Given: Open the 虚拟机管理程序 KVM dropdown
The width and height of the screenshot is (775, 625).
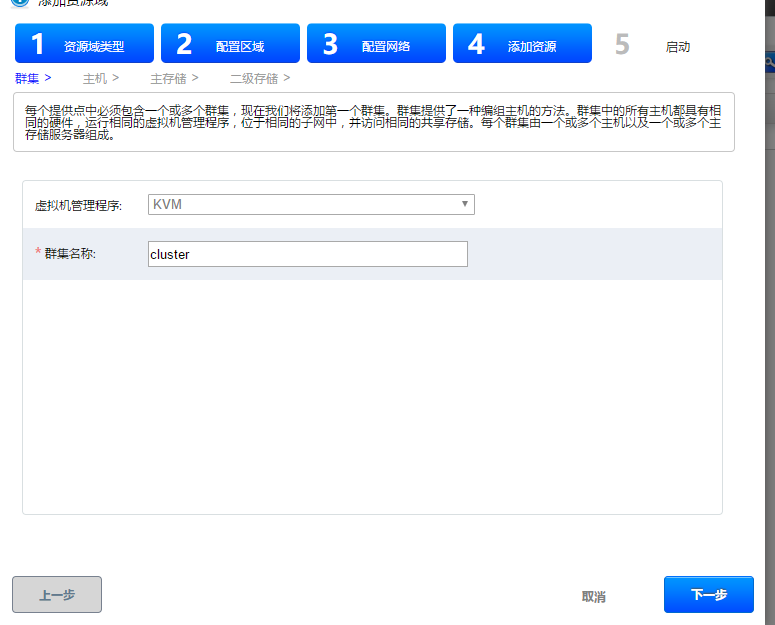Looking at the screenshot, I should 311,204.
